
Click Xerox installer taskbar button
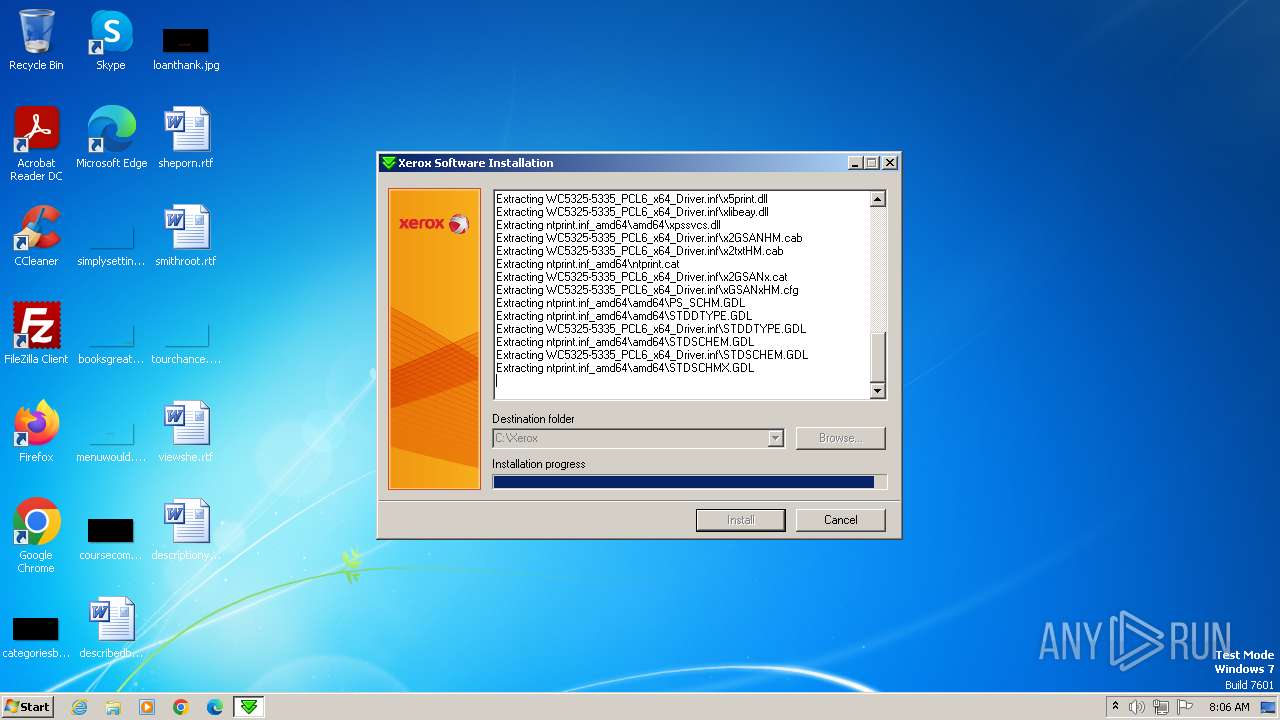point(249,707)
